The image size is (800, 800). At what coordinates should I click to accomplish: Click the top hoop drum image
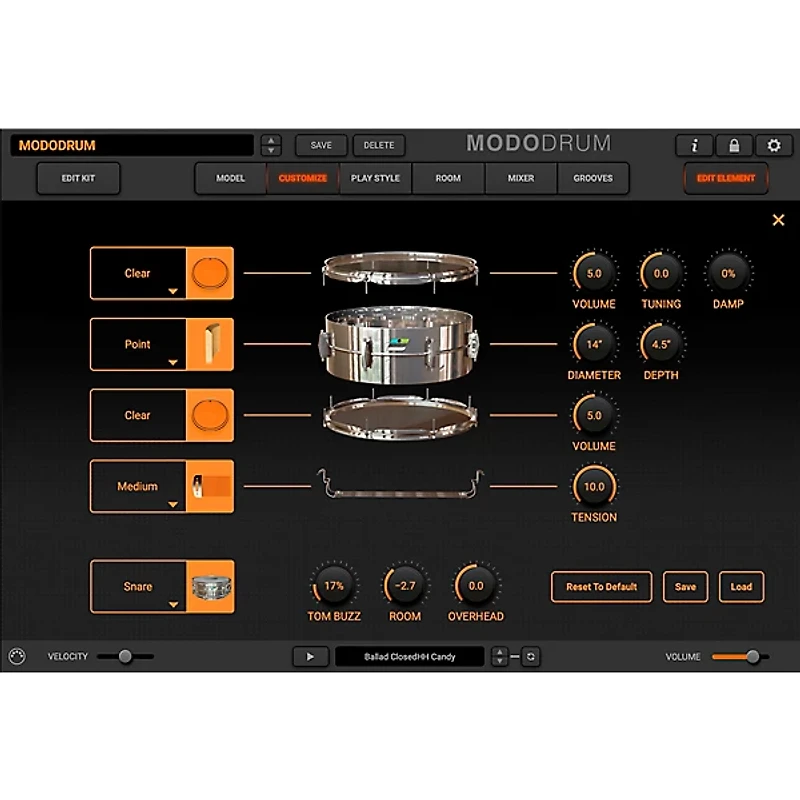pos(401,271)
